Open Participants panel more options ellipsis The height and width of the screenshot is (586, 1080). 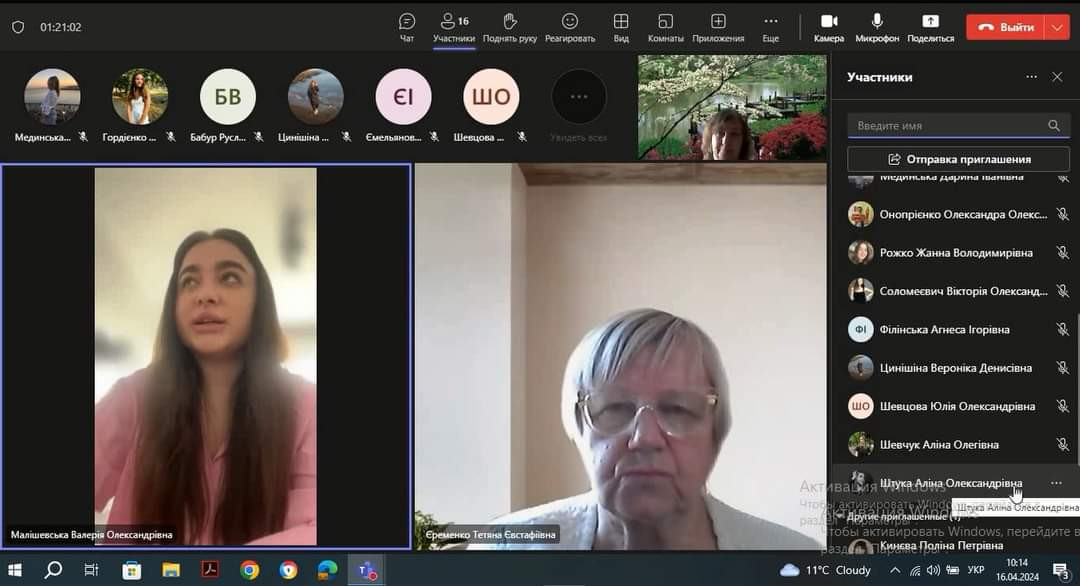[1031, 77]
